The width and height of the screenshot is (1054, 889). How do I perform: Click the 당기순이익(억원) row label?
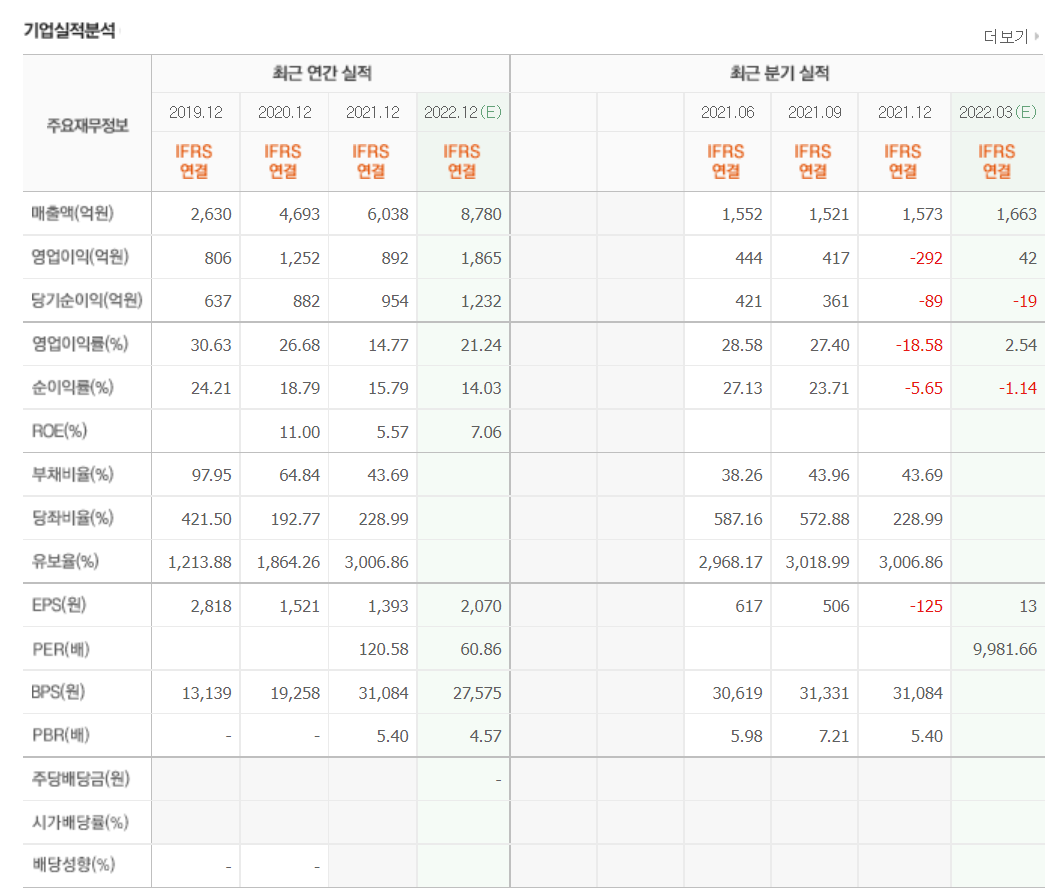[x=87, y=300]
